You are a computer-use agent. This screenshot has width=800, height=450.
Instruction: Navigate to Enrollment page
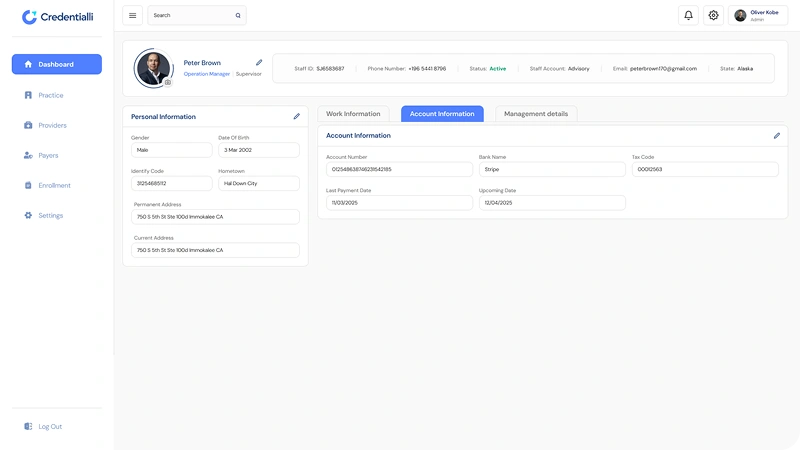pyautogui.click(x=54, y=185)
